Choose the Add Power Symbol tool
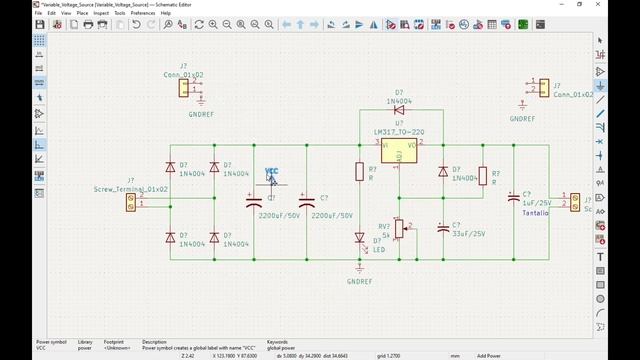Image resolution: width=640 pixels, height=360 pixels. 600,86
